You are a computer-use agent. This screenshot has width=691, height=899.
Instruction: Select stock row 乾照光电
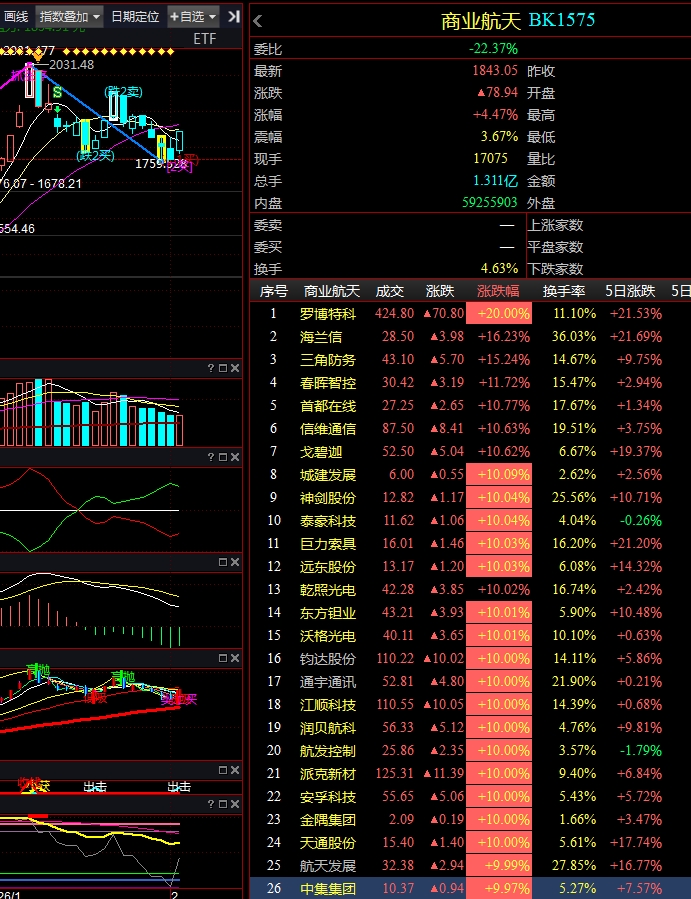tap(470, 589)
